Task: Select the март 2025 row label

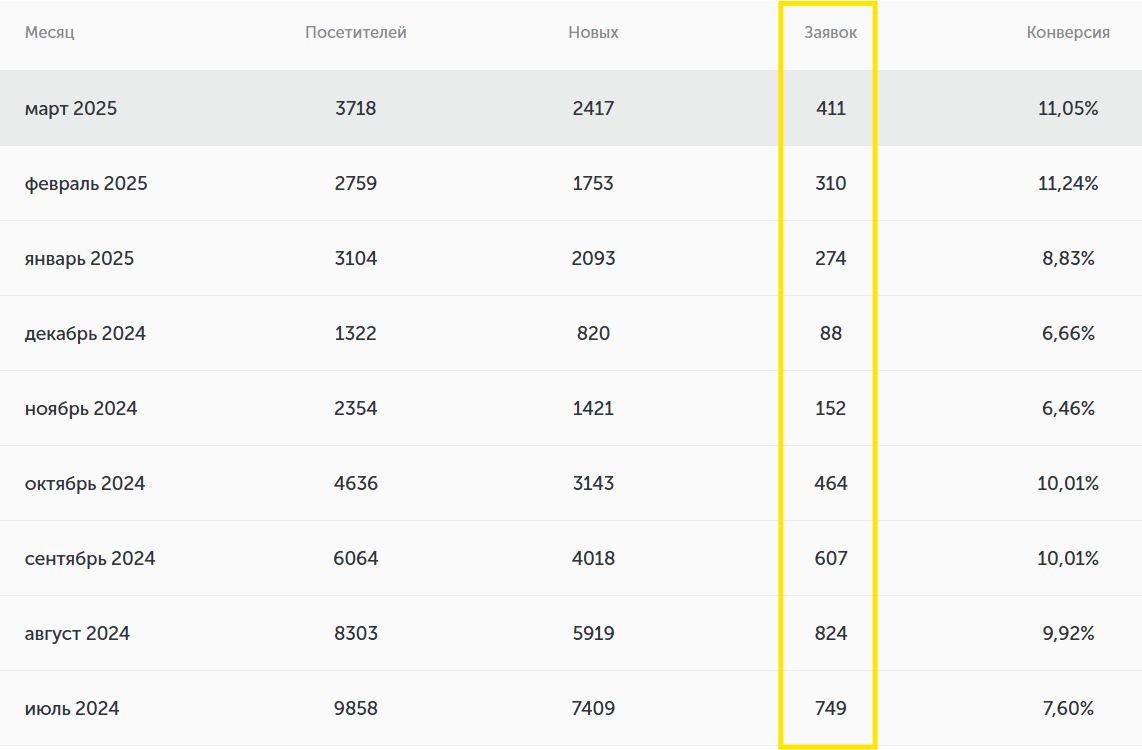Action: pos(71,108)
